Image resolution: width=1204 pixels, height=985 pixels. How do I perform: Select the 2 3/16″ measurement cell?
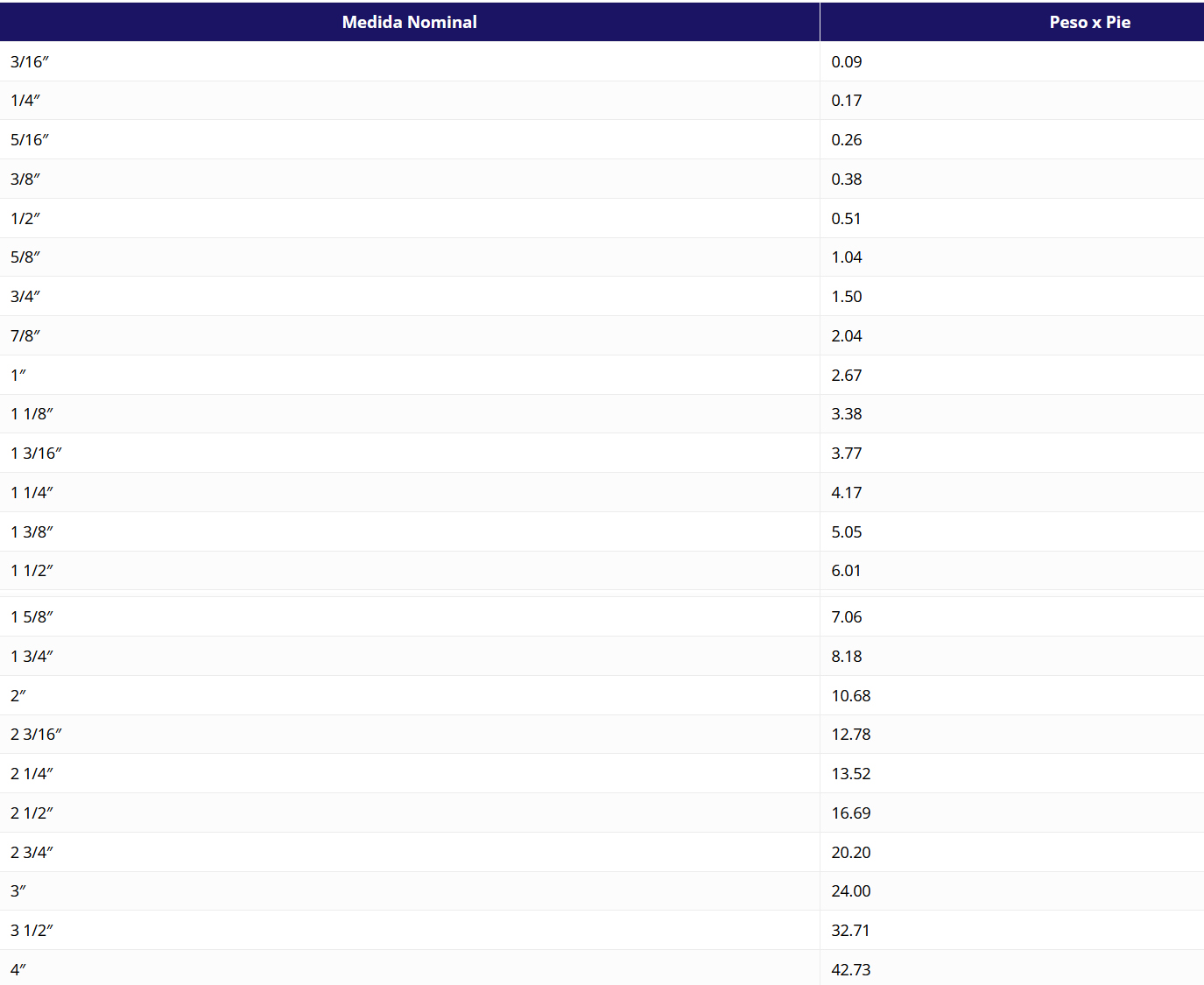pos(36,735)
